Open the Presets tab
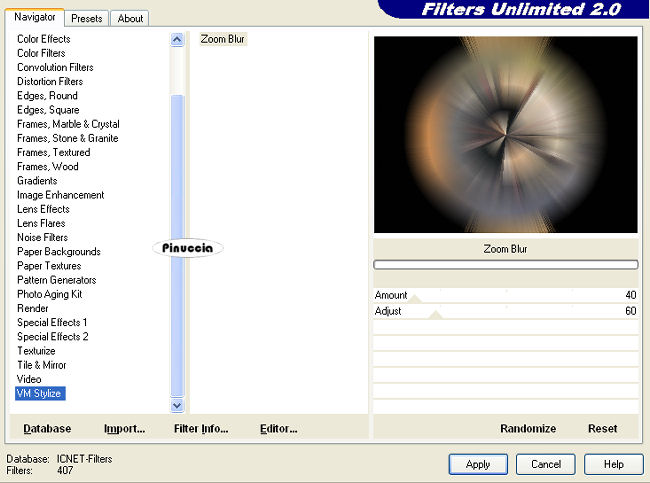Screen dimensions: 650x483 [87, 19]
